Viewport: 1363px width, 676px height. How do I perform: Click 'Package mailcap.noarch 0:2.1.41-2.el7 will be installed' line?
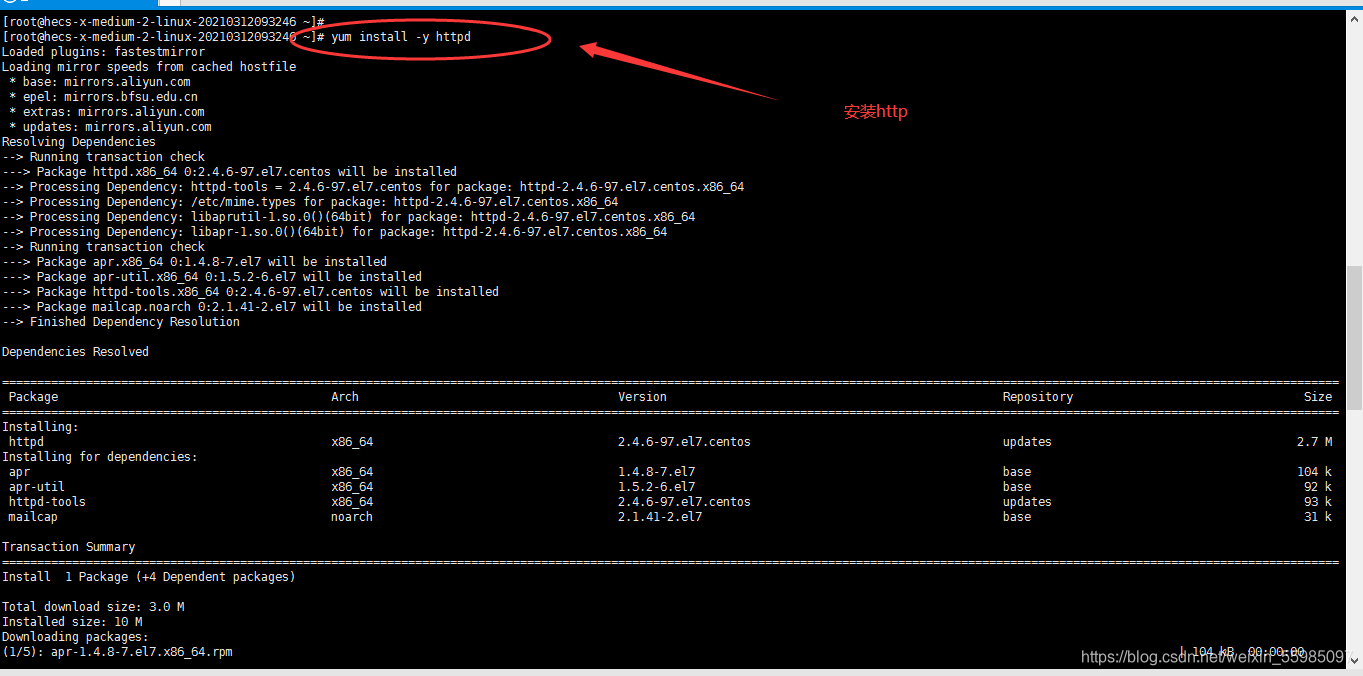point(212,307)
